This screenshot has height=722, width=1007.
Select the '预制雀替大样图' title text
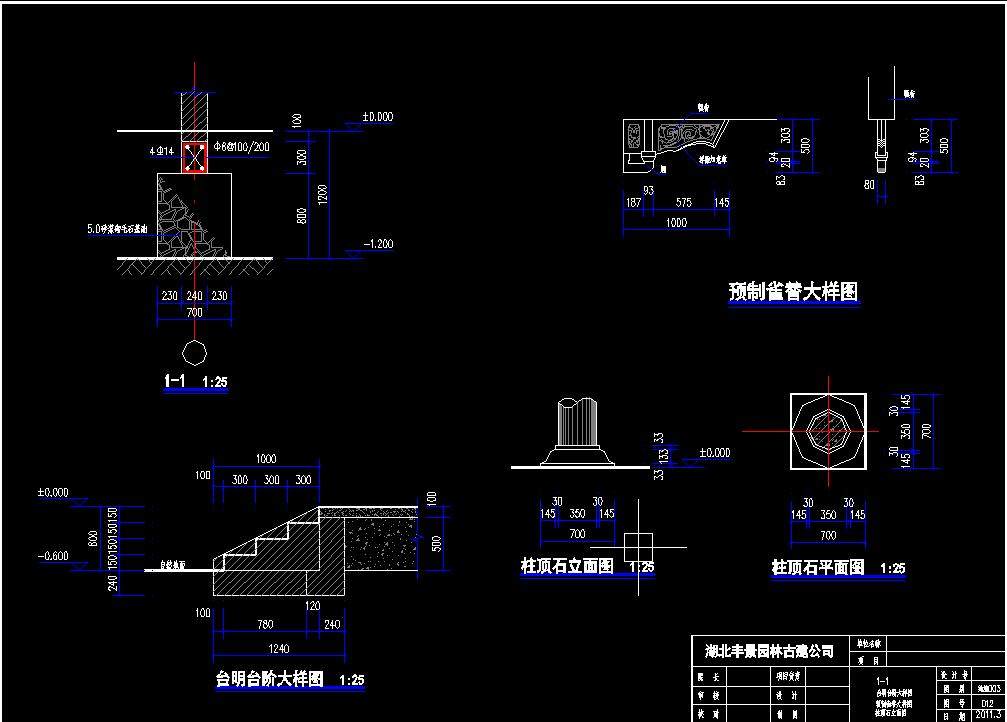pos(793,292)
